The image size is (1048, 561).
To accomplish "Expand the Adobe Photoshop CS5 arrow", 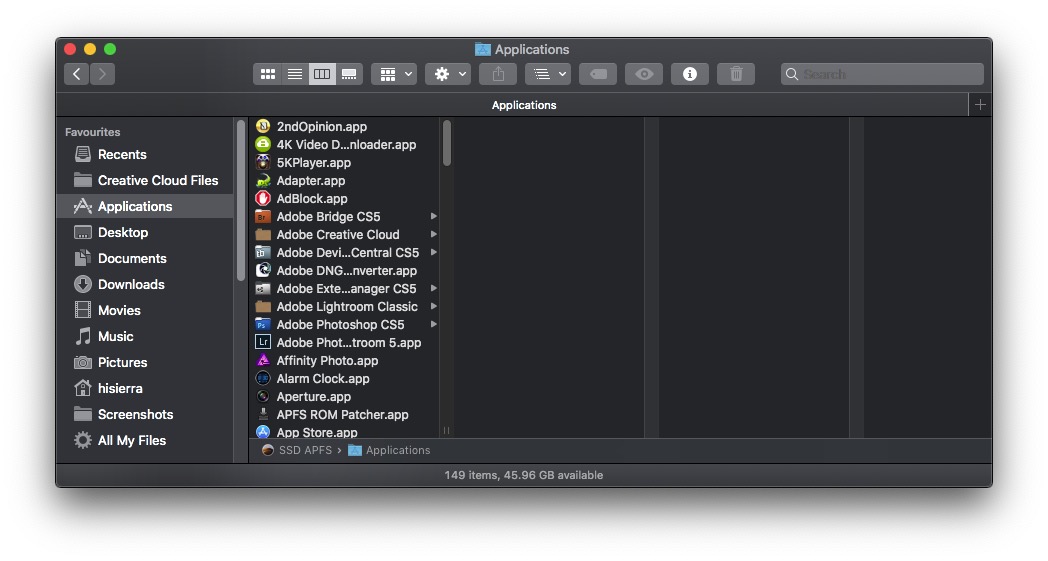I will coord(434,325).
